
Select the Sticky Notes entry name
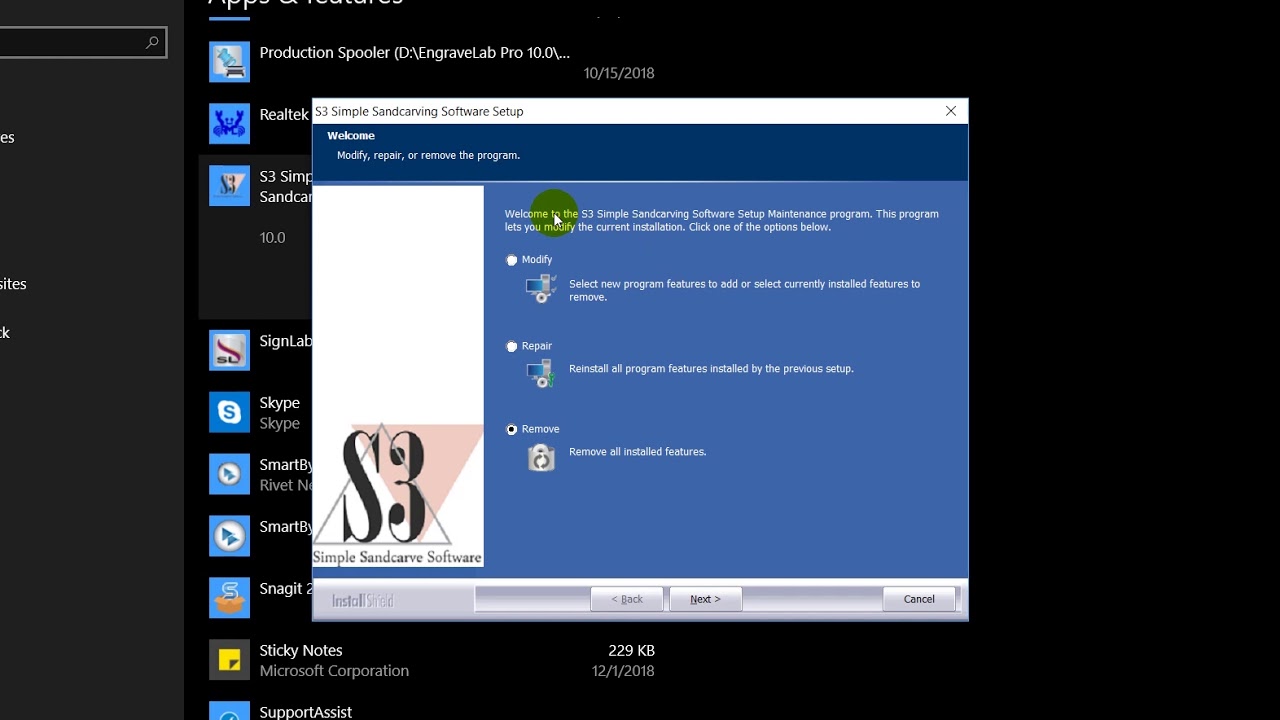301,650
